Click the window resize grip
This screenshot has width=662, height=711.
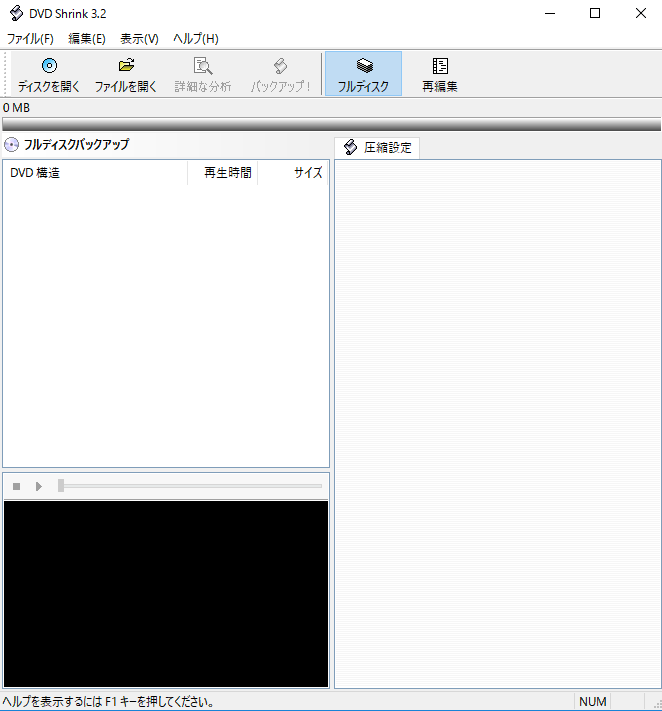(657, 706)
